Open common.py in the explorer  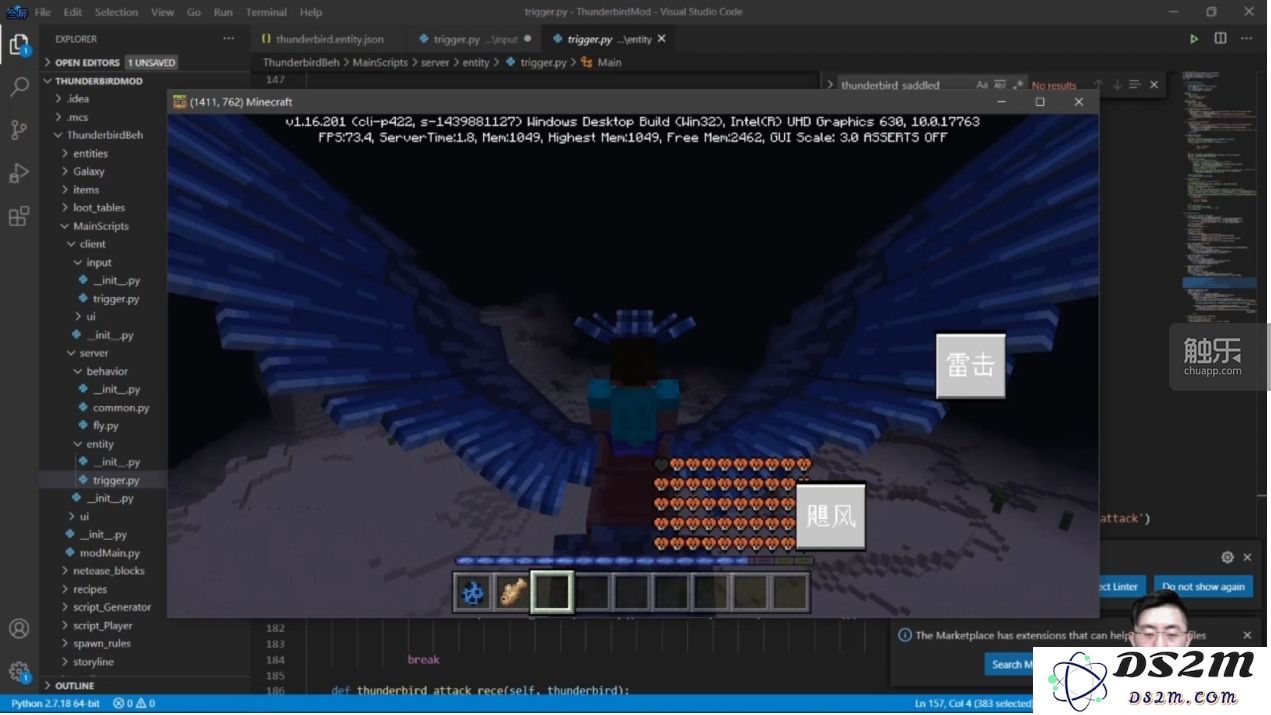121,408
